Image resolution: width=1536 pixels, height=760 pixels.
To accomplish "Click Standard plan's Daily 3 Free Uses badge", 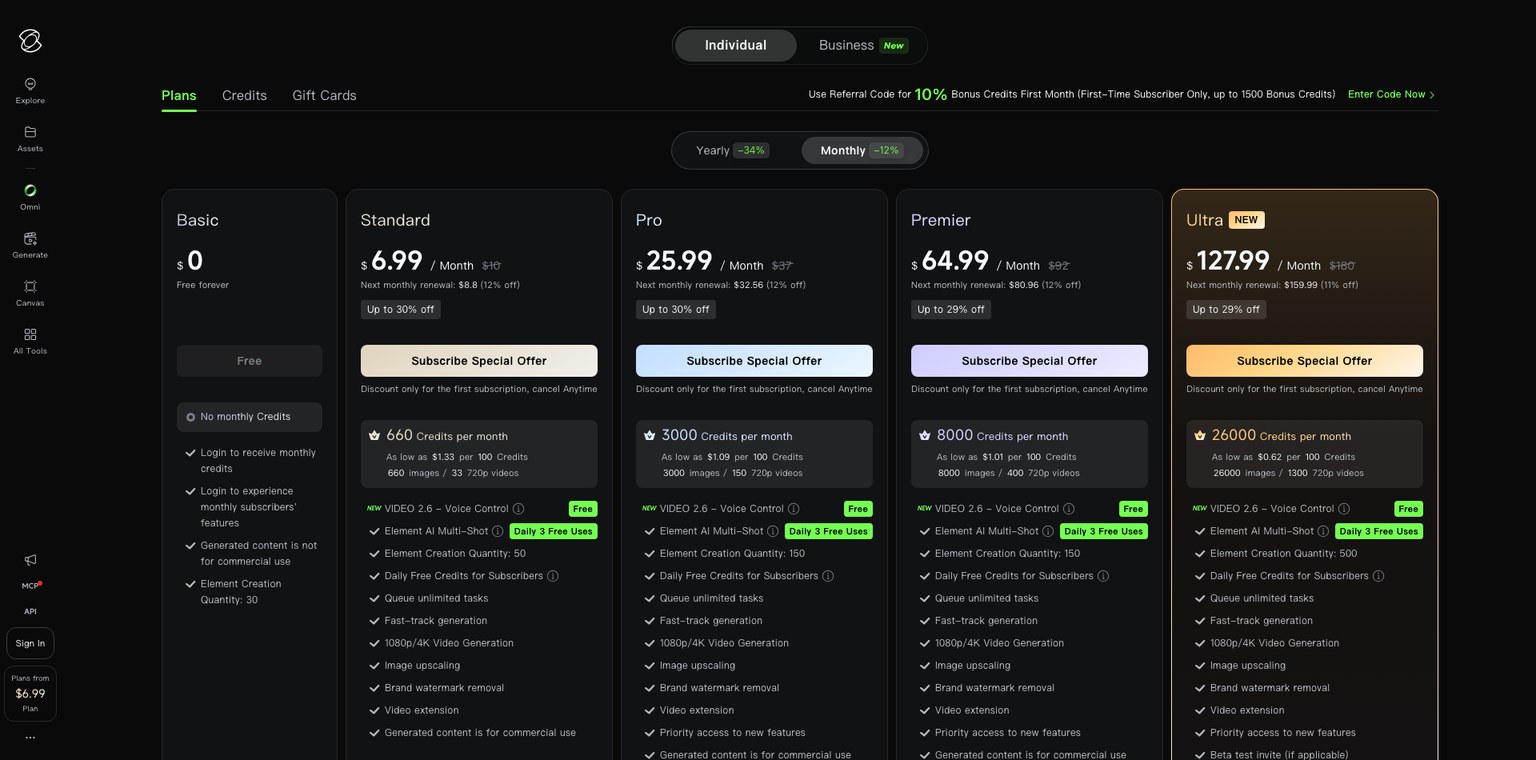I will (553, 531).
